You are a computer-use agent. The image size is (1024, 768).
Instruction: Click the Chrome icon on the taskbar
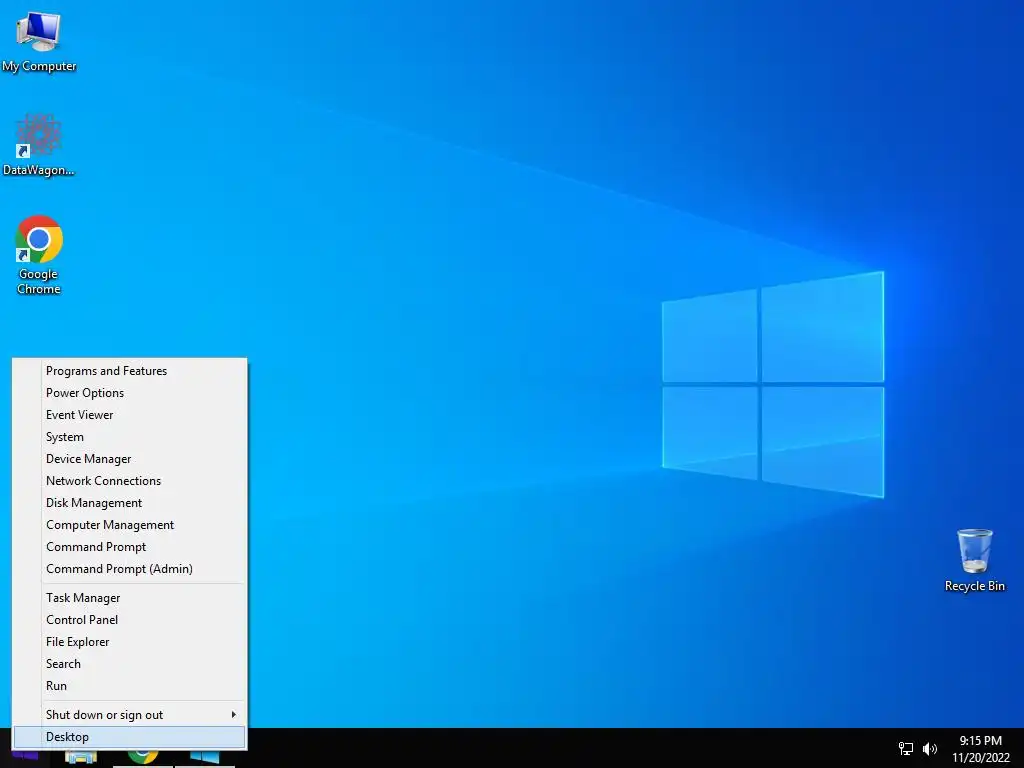pos(142,758)
